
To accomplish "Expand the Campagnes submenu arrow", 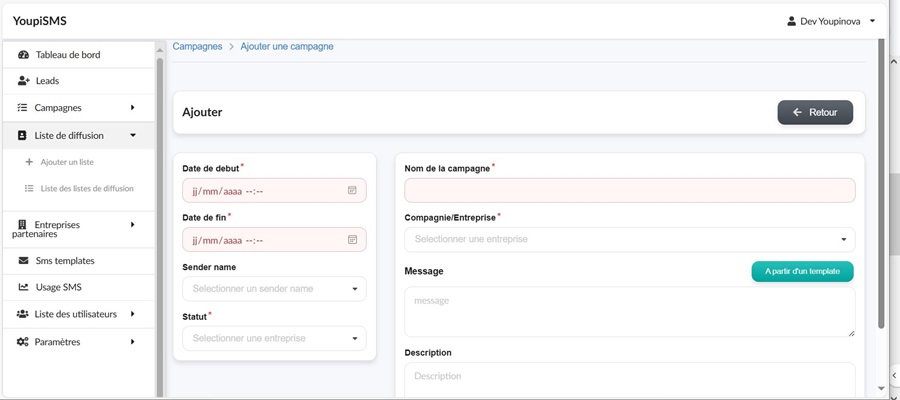I will pyautogui.click(x=133, y=107).
